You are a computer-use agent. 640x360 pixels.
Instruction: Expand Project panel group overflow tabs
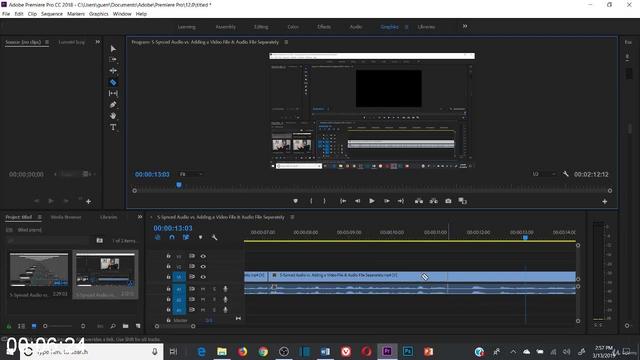pos(140,217)
